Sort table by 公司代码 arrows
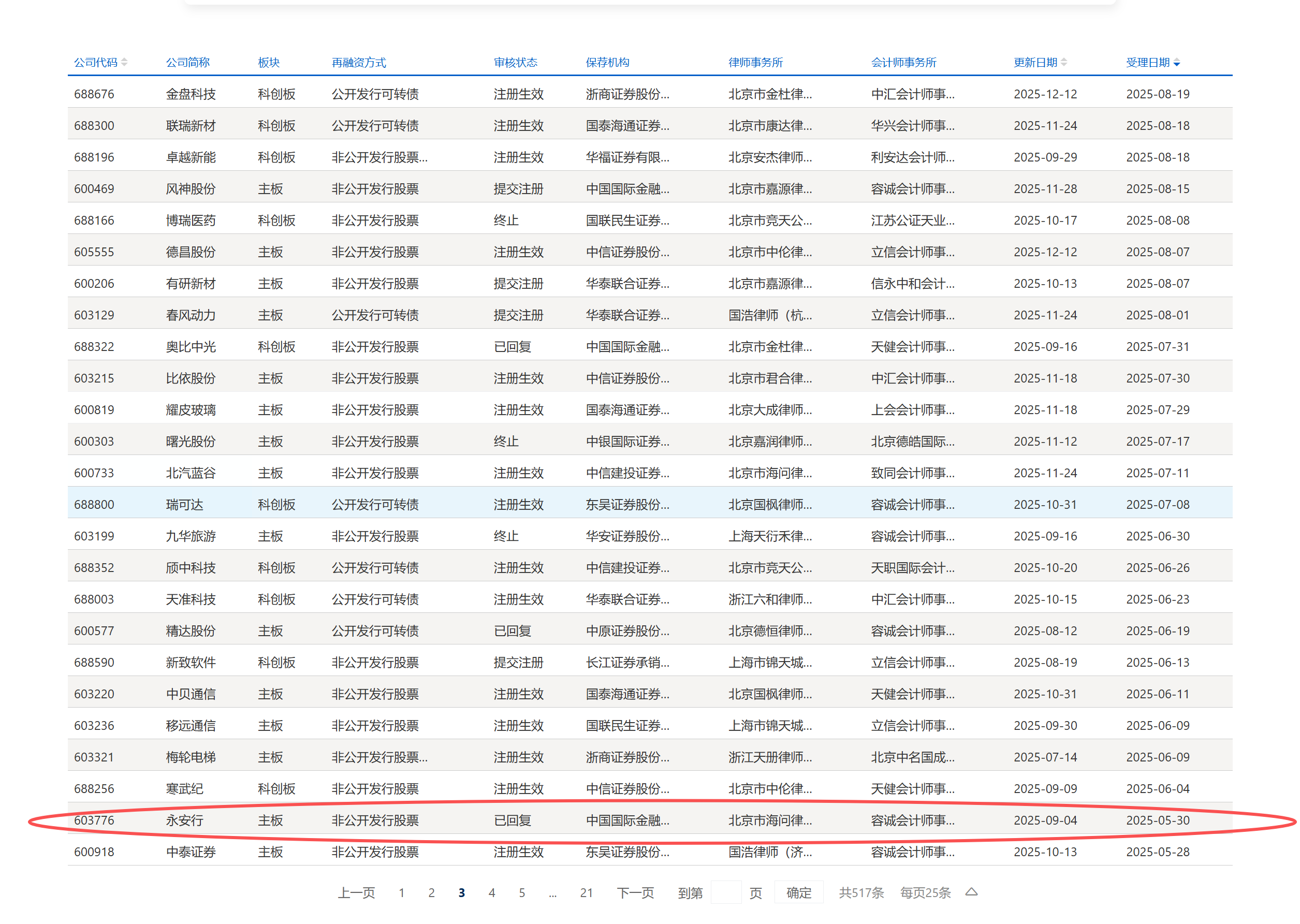1300x924 pixels. (124, 63)
